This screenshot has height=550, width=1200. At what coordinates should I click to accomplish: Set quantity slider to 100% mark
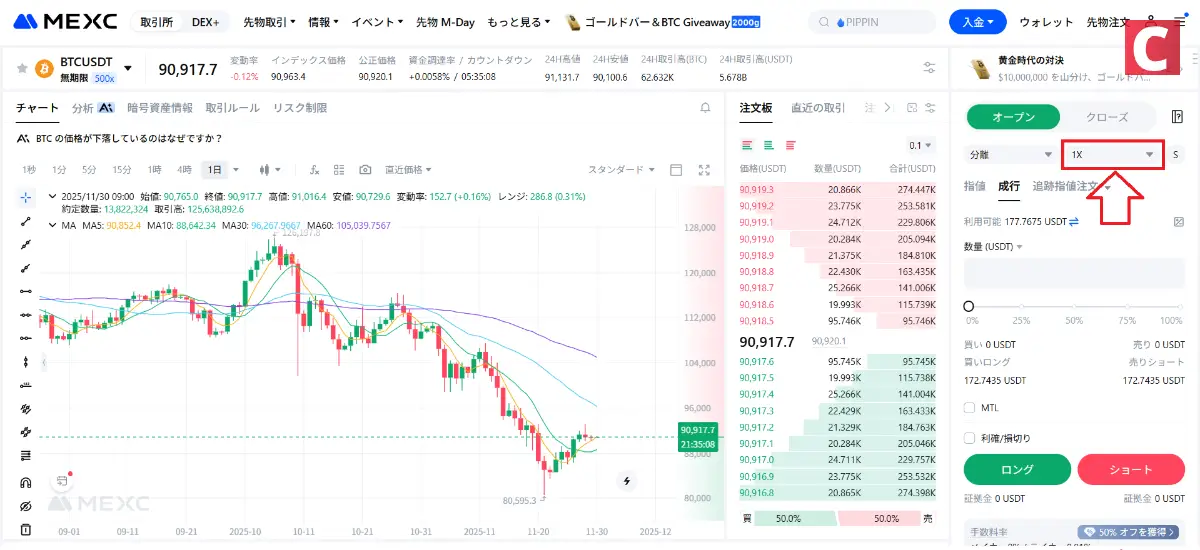pyautogui.click(x=1180, y=306)
